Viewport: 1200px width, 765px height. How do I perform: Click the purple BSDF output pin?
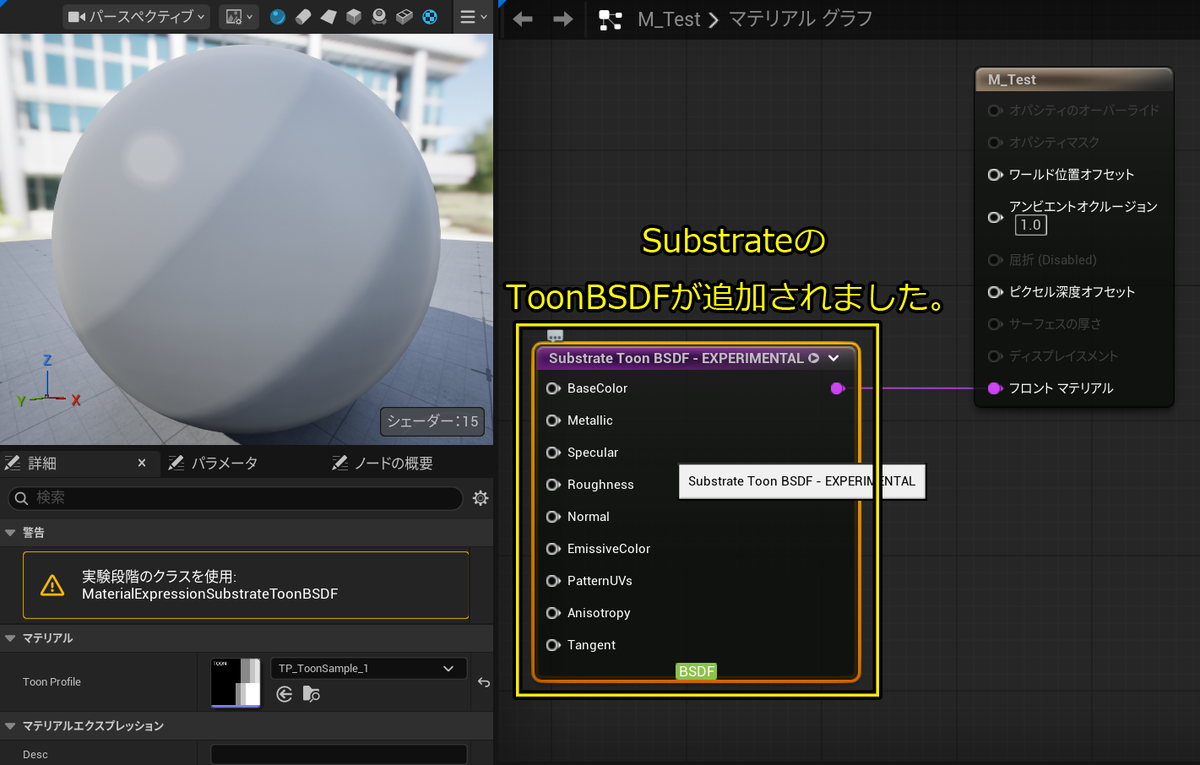point(838,388)
